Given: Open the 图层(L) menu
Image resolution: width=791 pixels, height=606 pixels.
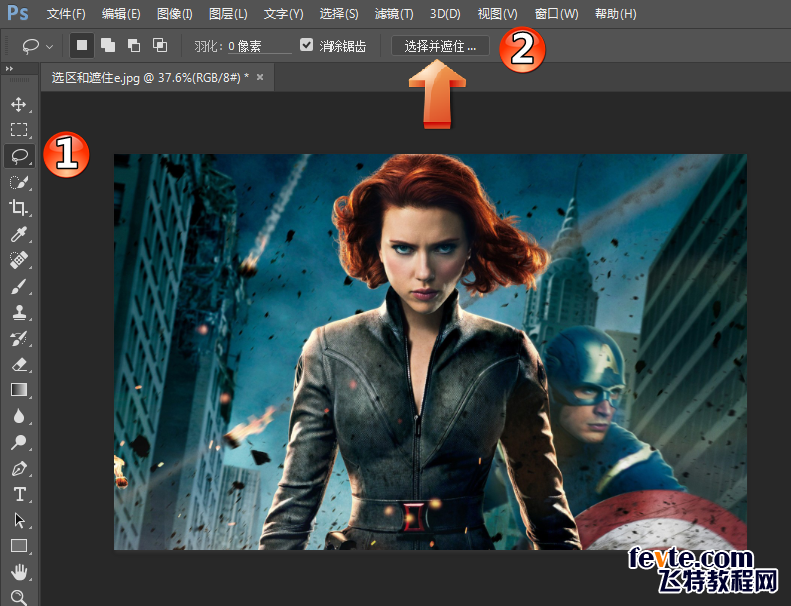Looking at the screenshot, I should tap(228, 14).
